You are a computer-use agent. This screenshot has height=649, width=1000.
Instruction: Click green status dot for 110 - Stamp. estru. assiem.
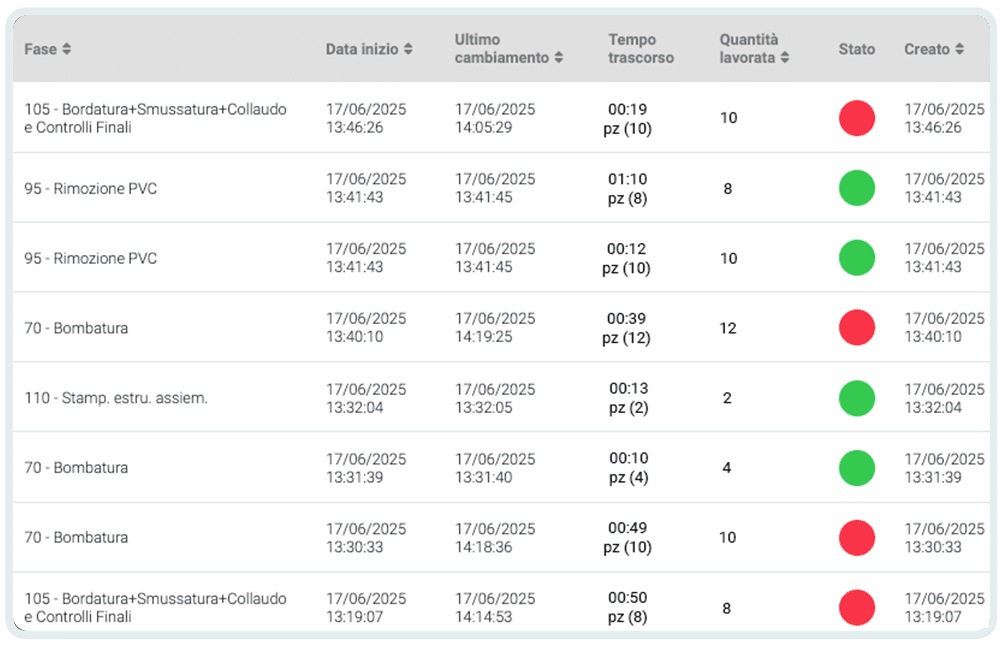point(856,398)
